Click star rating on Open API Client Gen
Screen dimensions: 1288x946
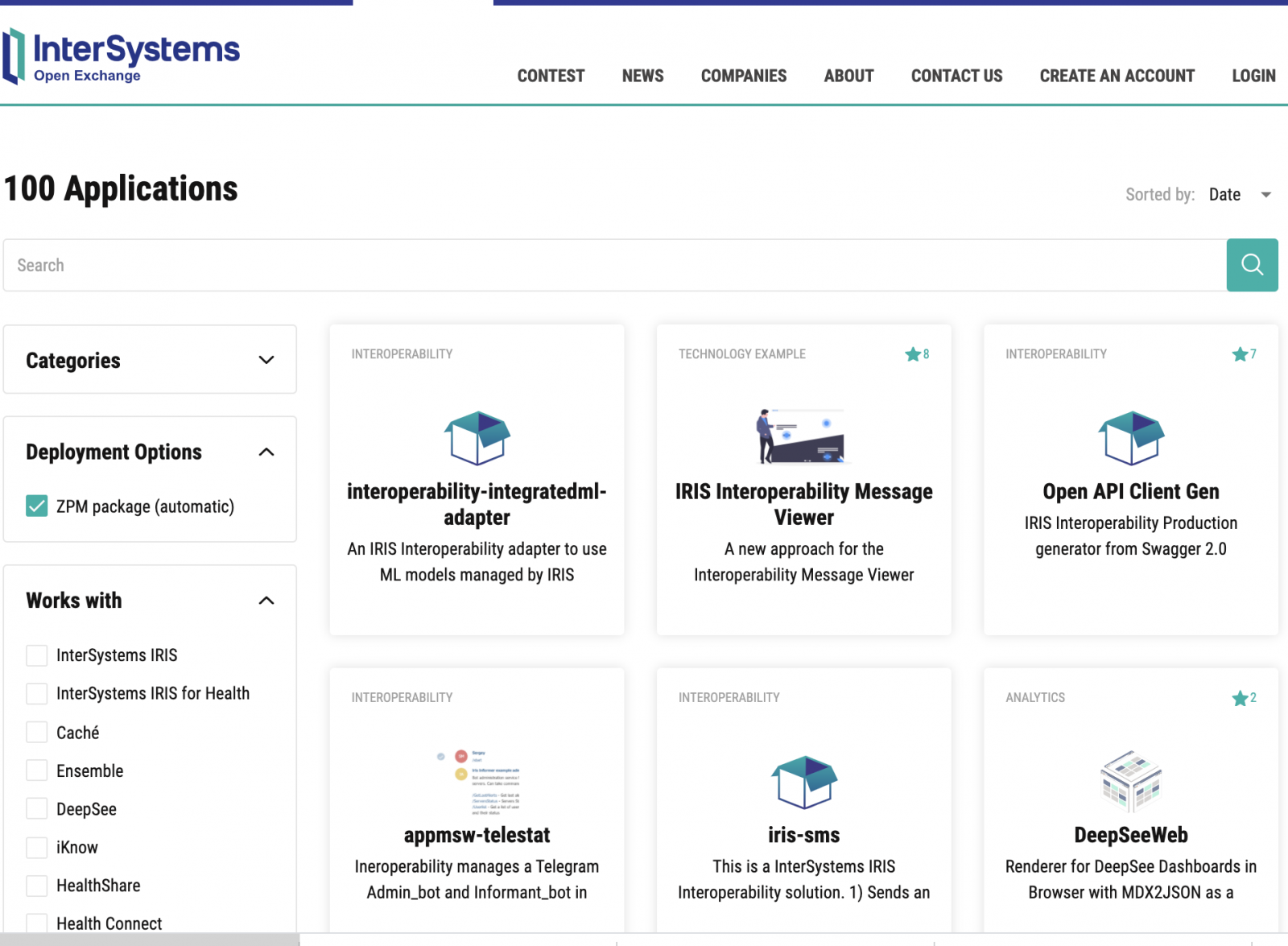pos(1244,354)
